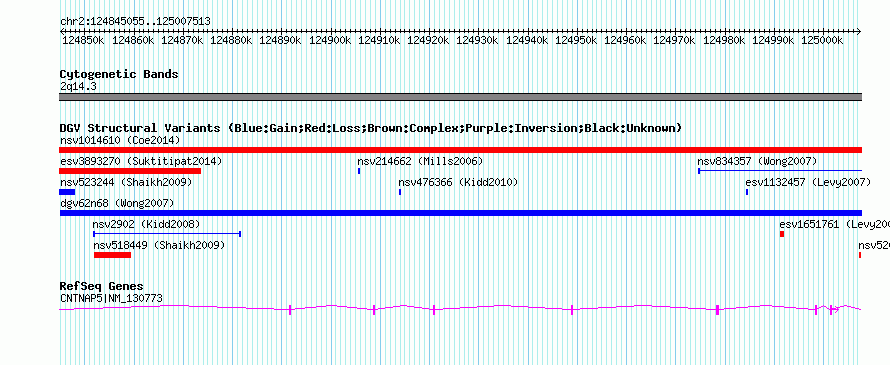Click the gray 2q14.3 cytogenetic band bar
Image resolution: width=890 pixels, height=365 pixels.
(x=460, y=97)
